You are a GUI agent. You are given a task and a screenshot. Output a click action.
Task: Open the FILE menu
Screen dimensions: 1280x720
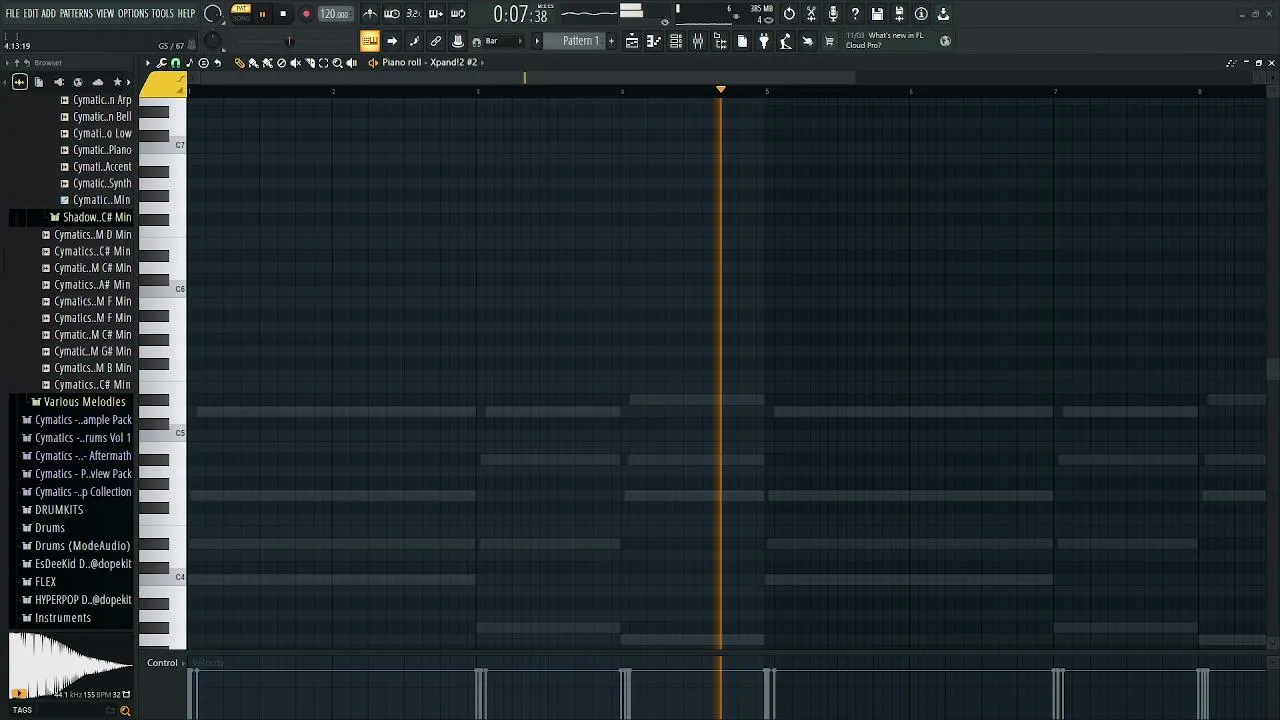click(x=12, y=14)
